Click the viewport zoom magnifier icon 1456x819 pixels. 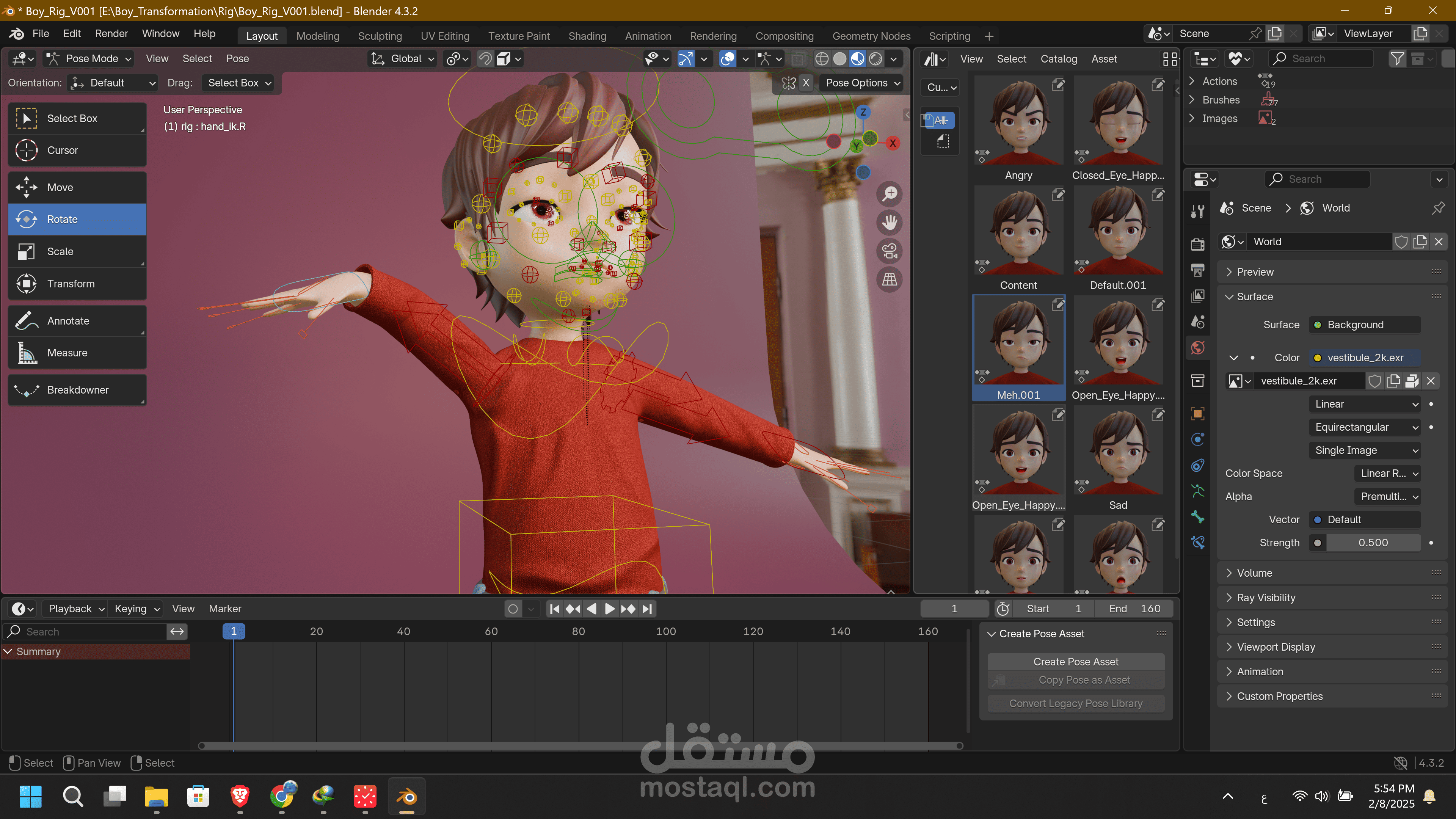coord(890,194)
